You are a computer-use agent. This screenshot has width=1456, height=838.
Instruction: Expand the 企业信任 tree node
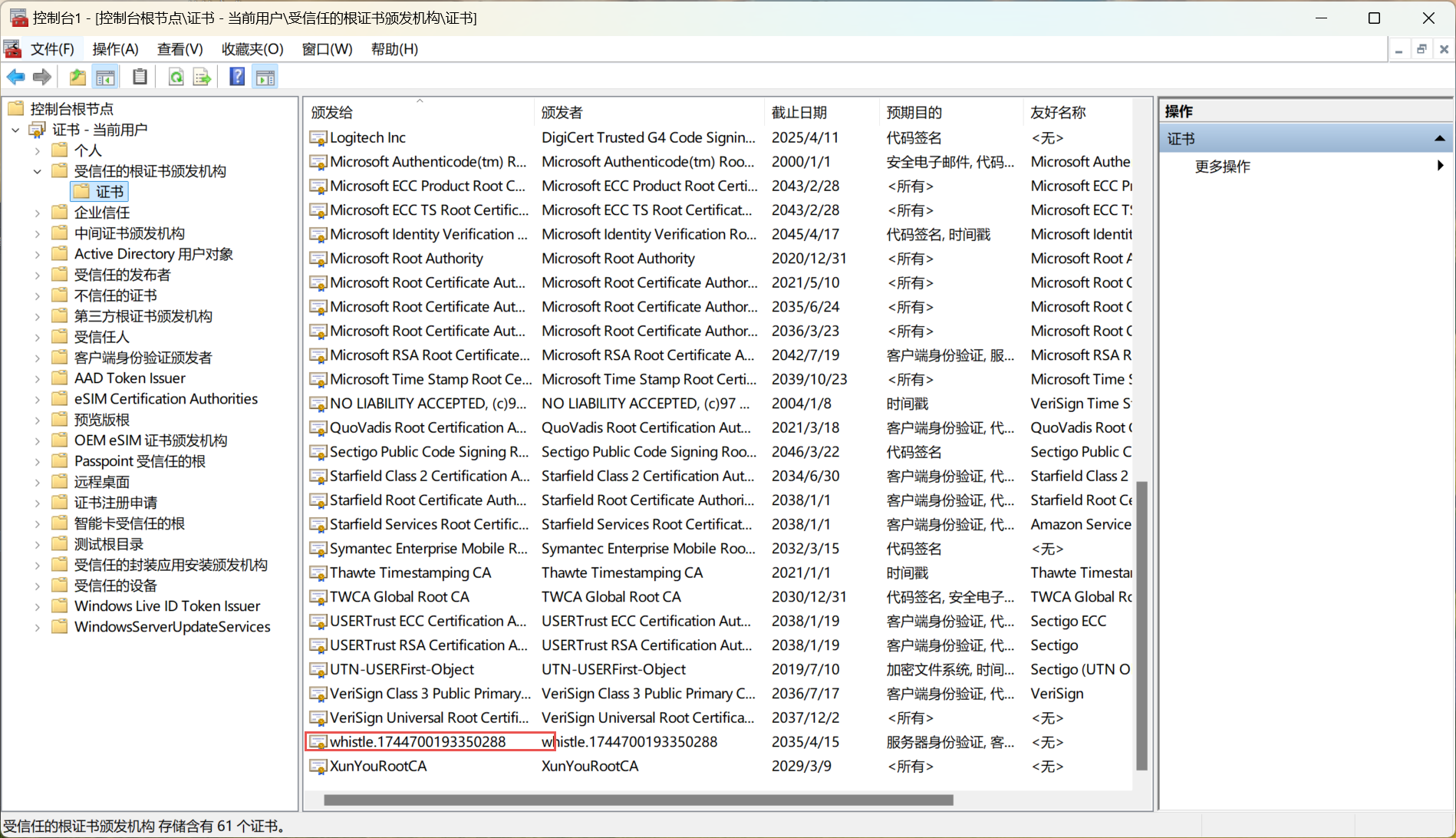[x=37, y=213]
